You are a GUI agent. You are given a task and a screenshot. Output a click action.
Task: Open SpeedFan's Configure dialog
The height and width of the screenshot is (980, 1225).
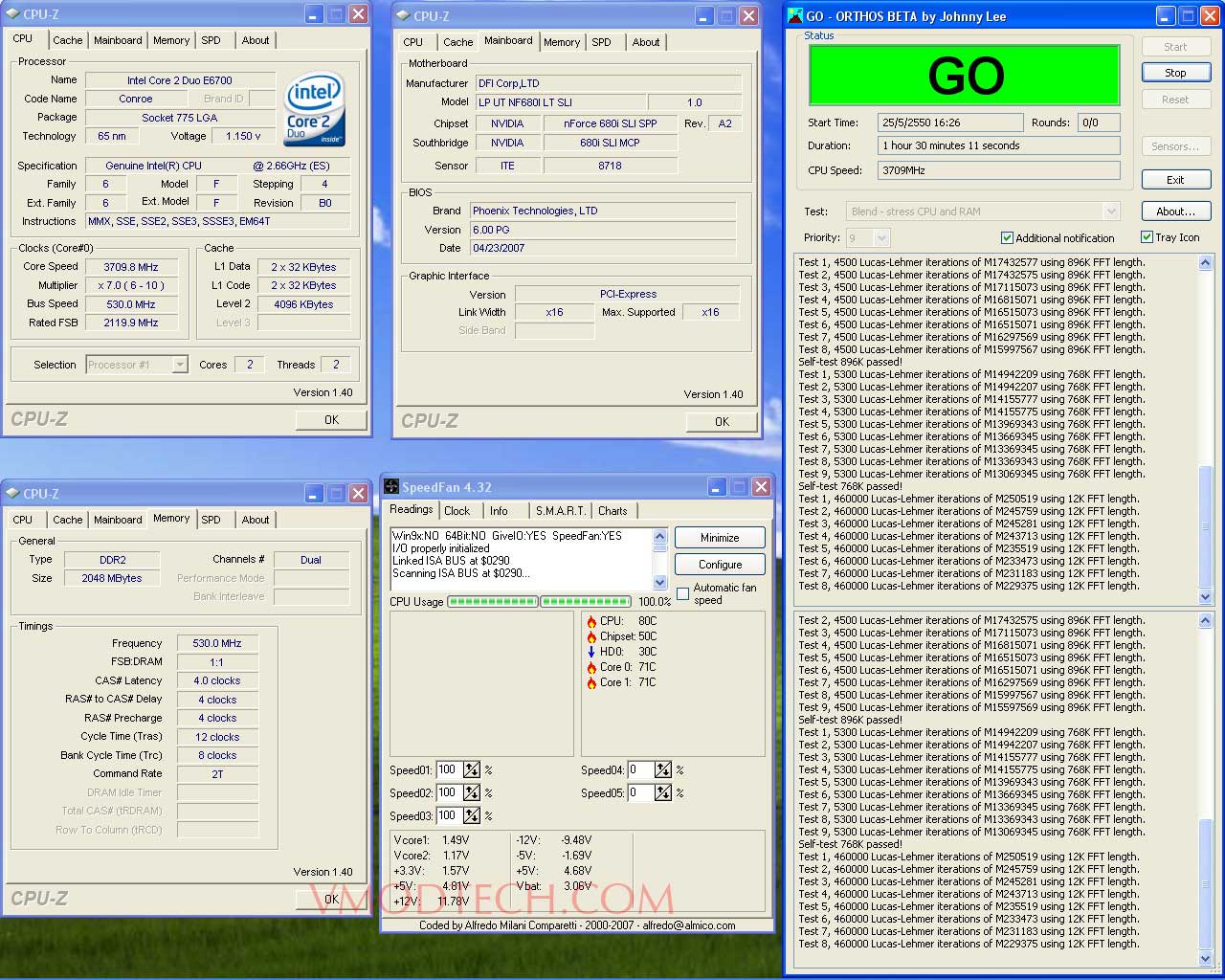point(720,565)
